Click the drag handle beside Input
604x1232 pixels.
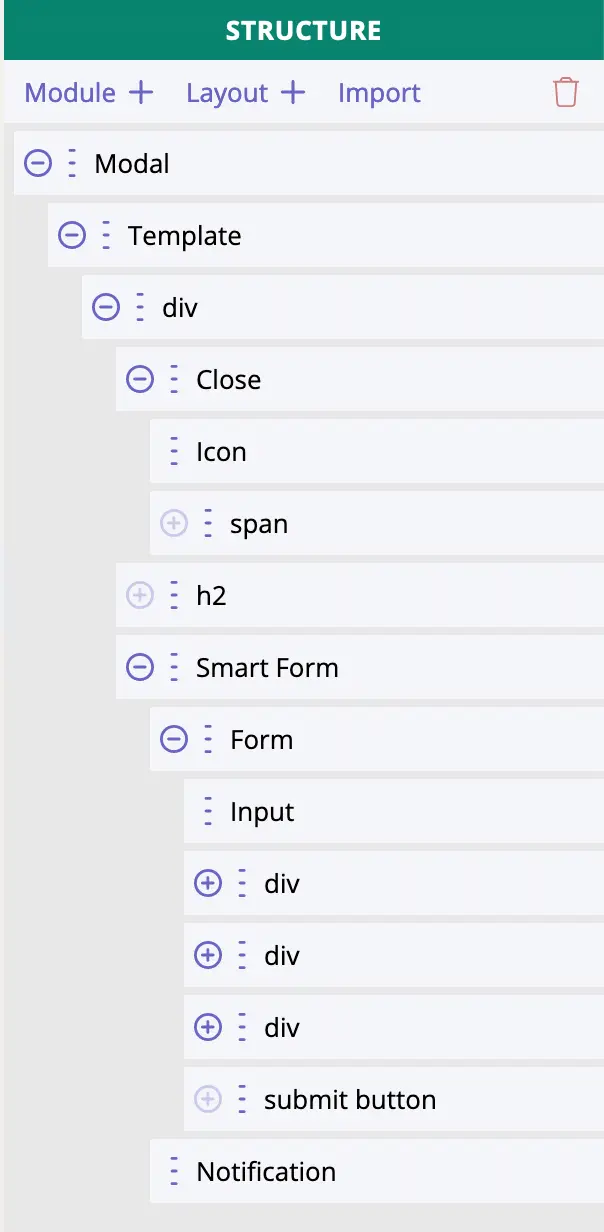(208, 811)
